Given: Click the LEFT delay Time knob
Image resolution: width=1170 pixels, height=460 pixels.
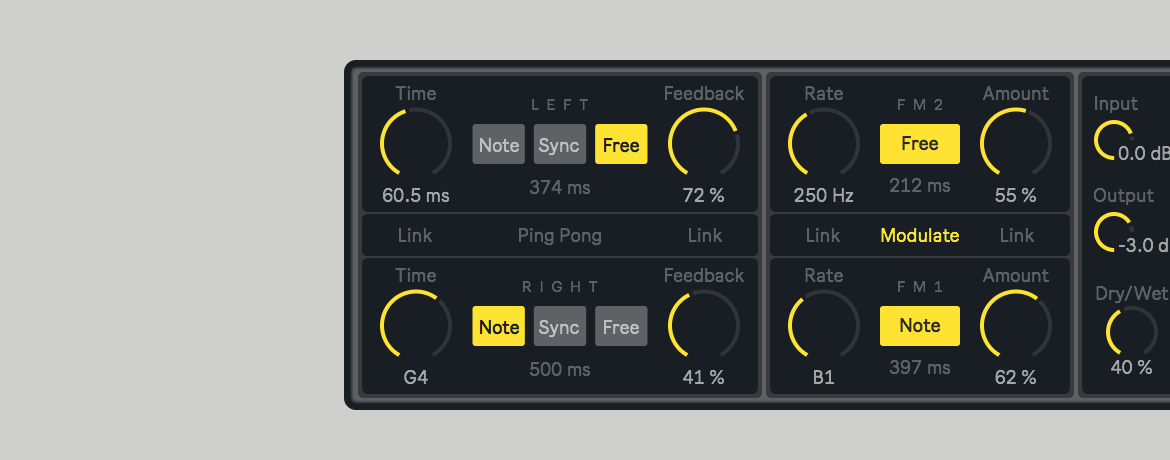Looking at the screenshot, I should pos(416,144).
